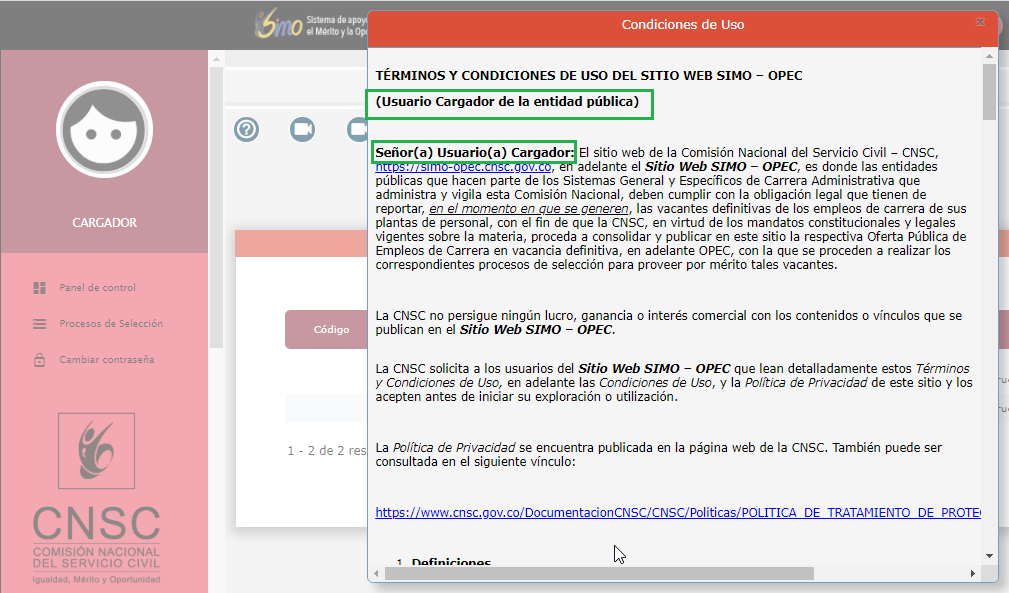The image size is (1009, 593).
Task: Click the Procesos de Selección list icon
Action: pyautogui.click(x=40, y=324)
